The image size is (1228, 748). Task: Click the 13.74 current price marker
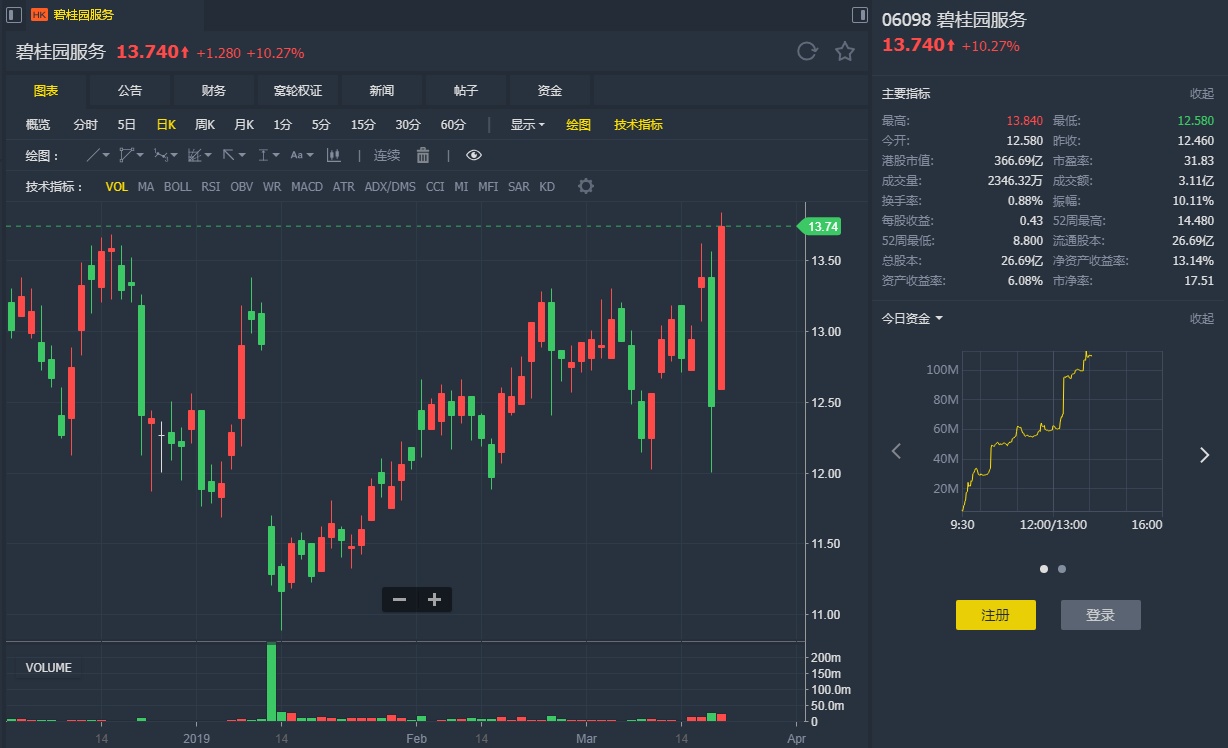819,227
